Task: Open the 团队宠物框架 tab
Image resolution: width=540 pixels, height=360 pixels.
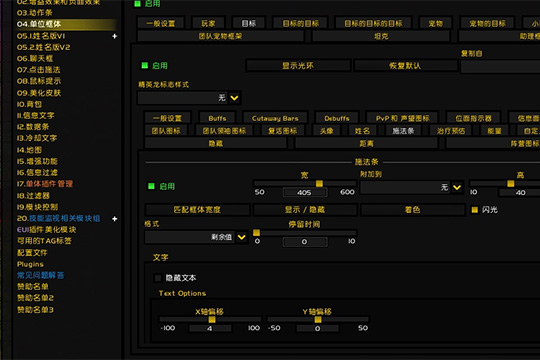Action: [x=220, y=36]
